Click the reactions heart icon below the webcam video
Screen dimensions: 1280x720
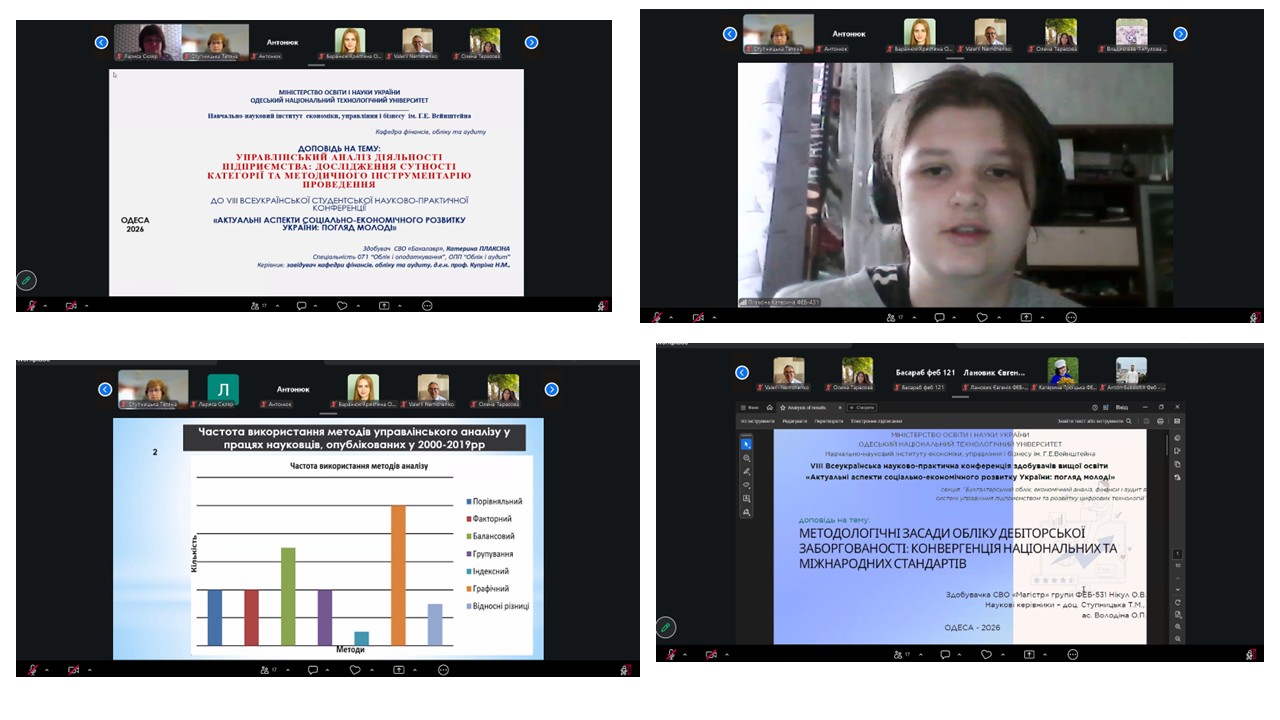point(982,317)
